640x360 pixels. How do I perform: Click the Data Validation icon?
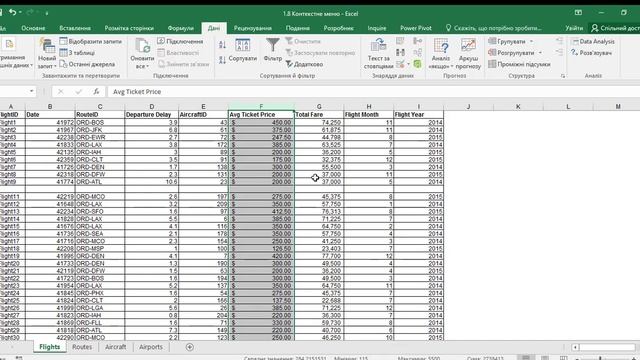(x=400, y=64)
